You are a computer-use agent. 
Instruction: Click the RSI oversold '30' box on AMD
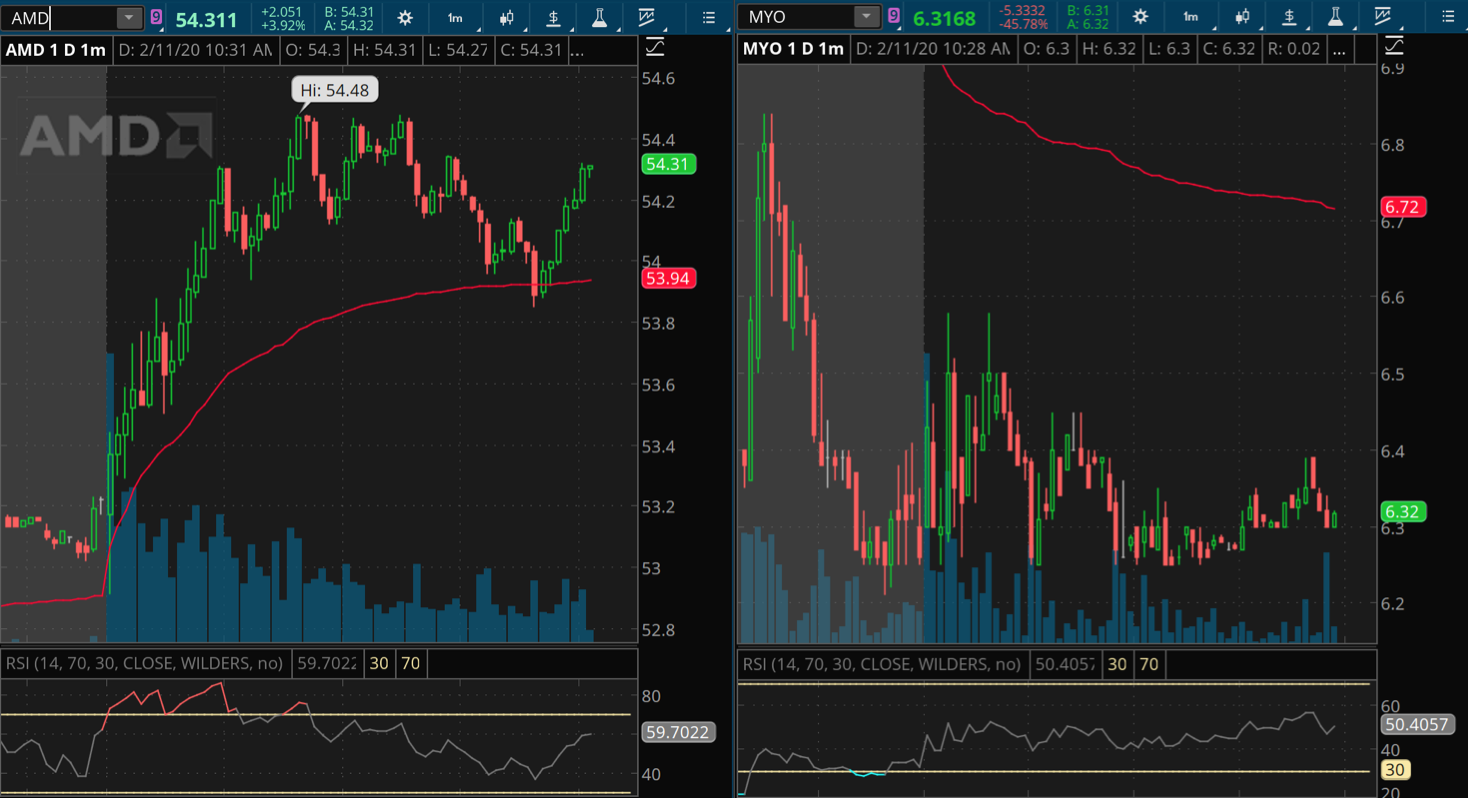click(x=379, y=663)
